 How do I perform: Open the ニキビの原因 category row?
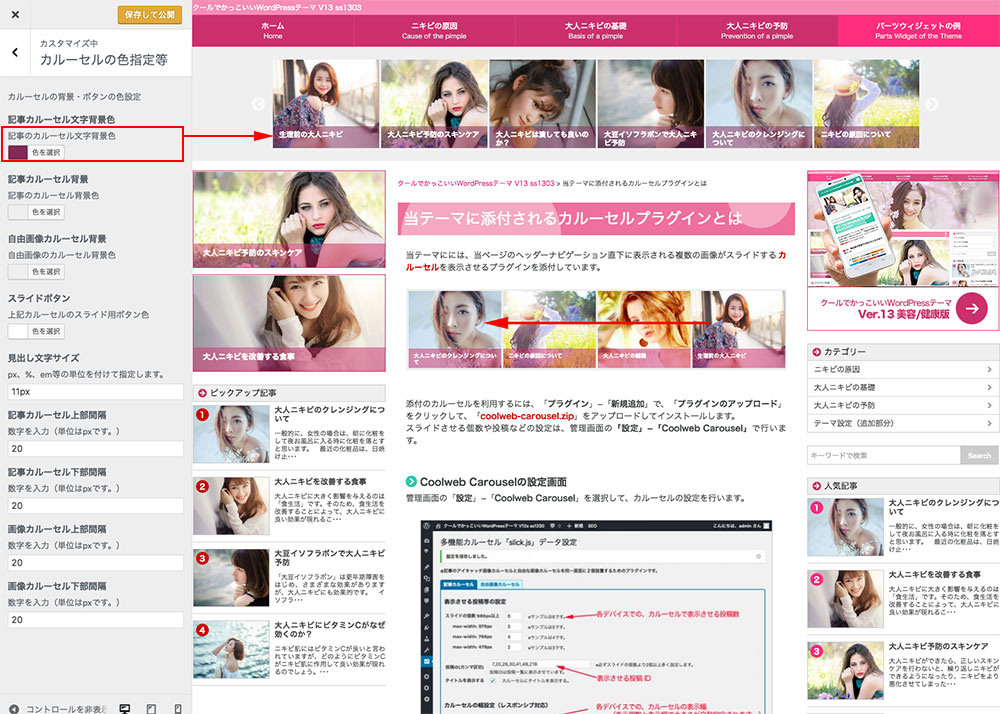(x=903, y=370)
